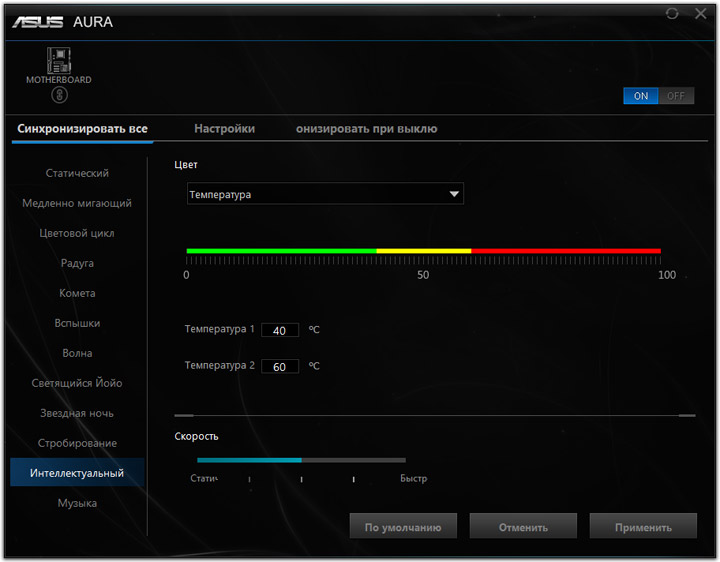This screenshot has width=720, height=562.
Task: Close the AURA window
Action: (x=701, y=13)
